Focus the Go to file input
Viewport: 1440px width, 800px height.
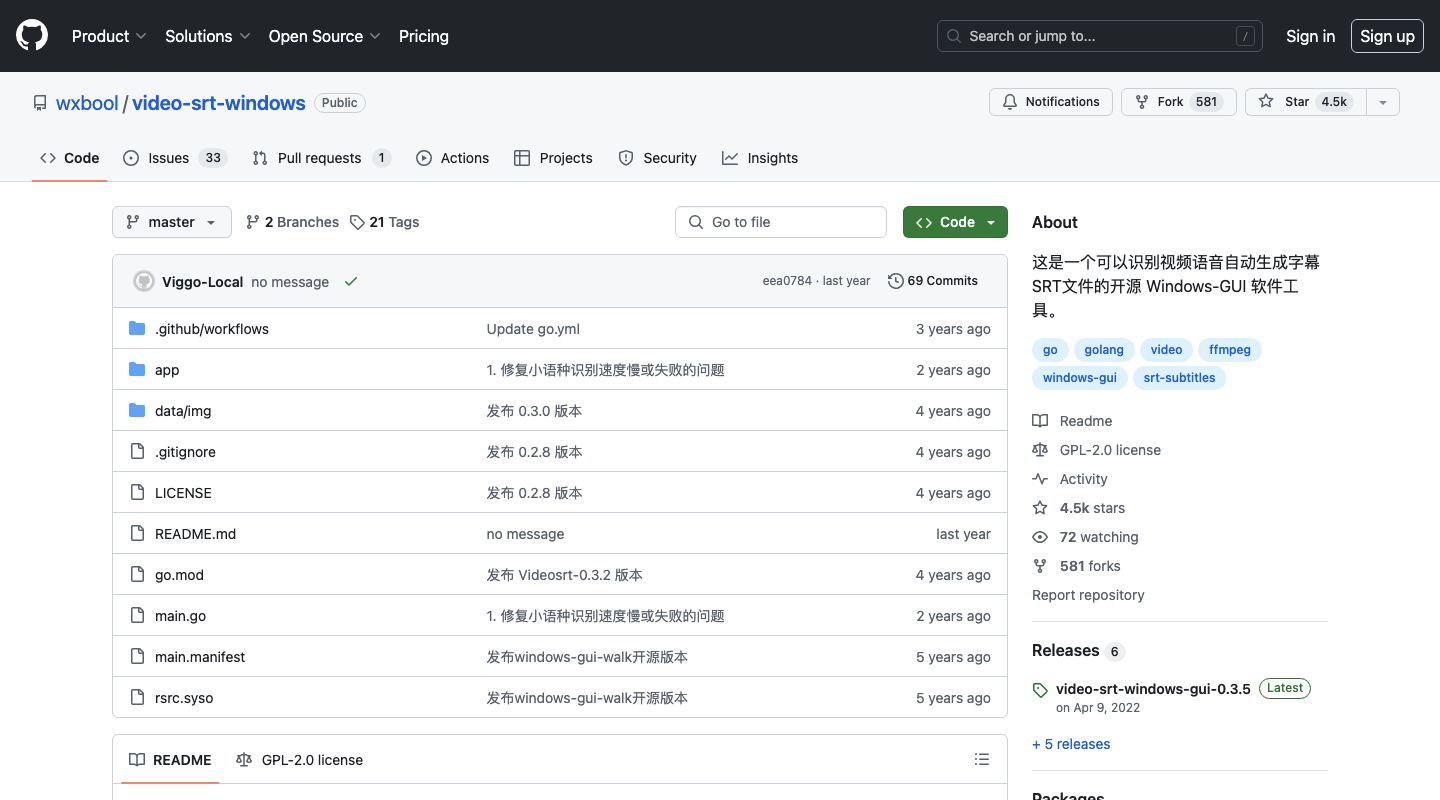point(781,222)
